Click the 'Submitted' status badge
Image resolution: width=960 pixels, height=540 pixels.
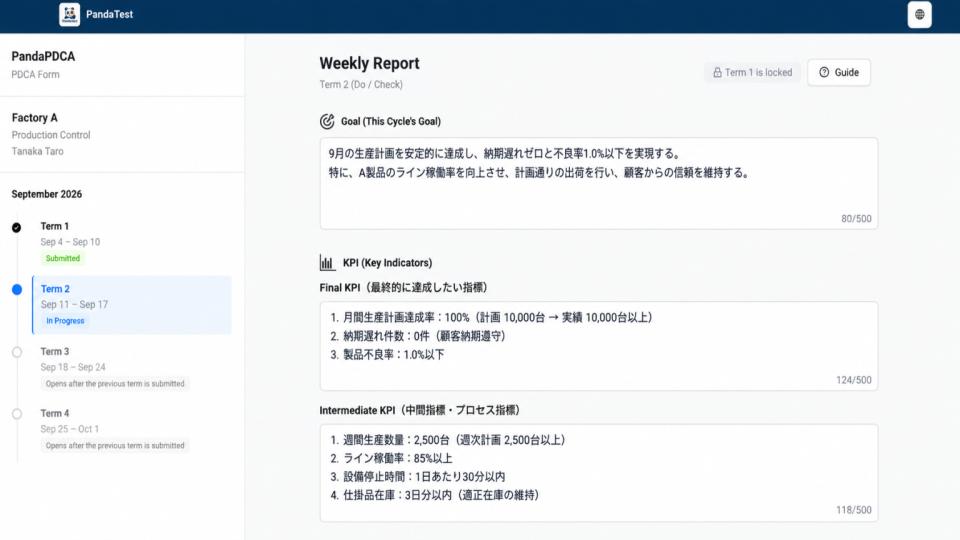[62, 258]
